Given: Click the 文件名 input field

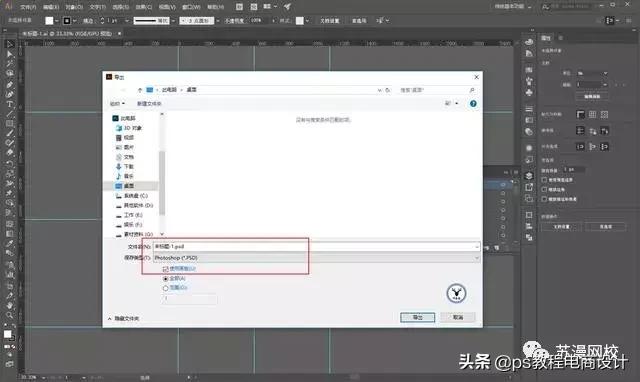Looking at the screenshot, I should tap(316, 247).
